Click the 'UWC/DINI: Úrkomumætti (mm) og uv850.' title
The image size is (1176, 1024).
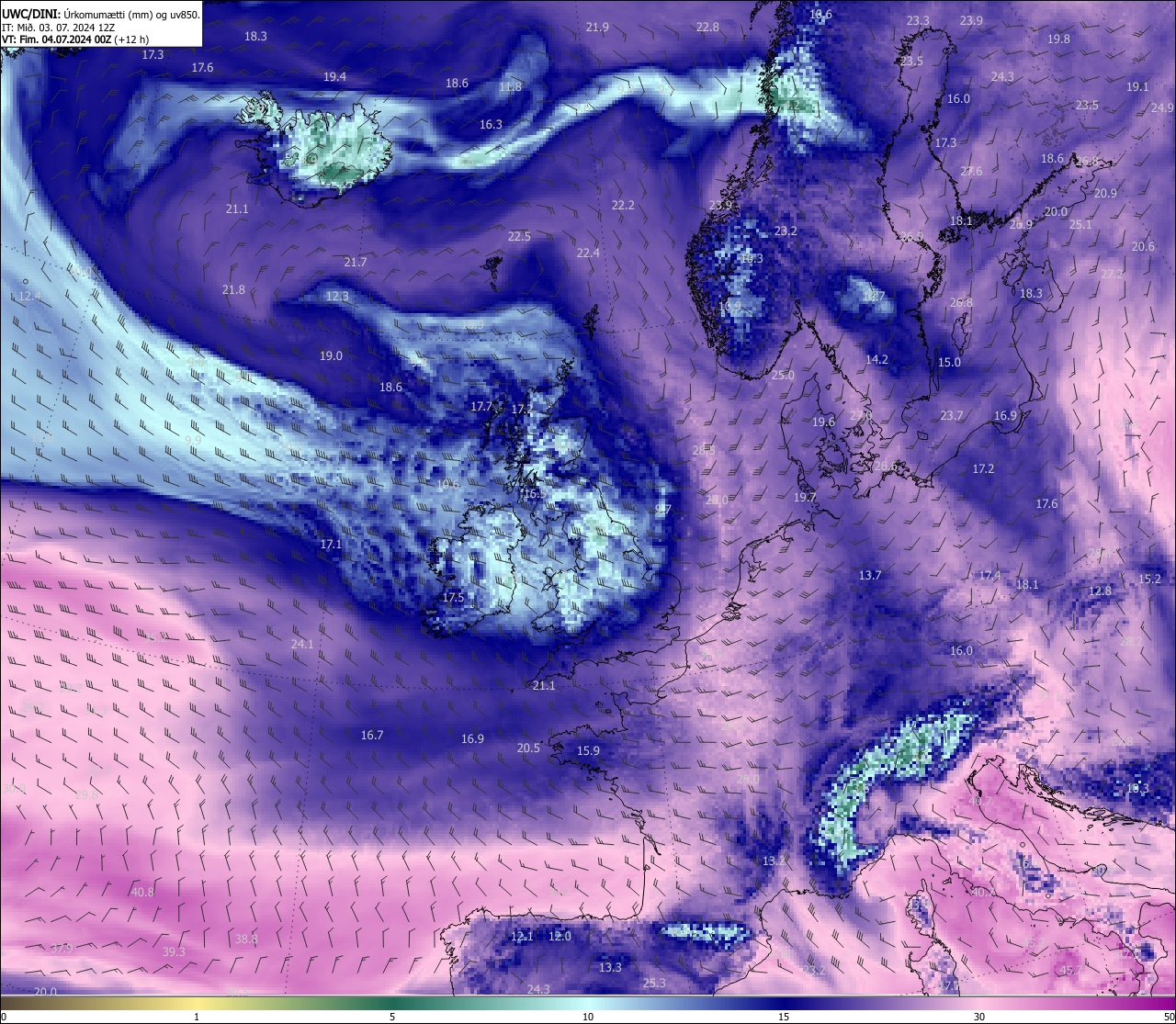click(x=100, y=15)
